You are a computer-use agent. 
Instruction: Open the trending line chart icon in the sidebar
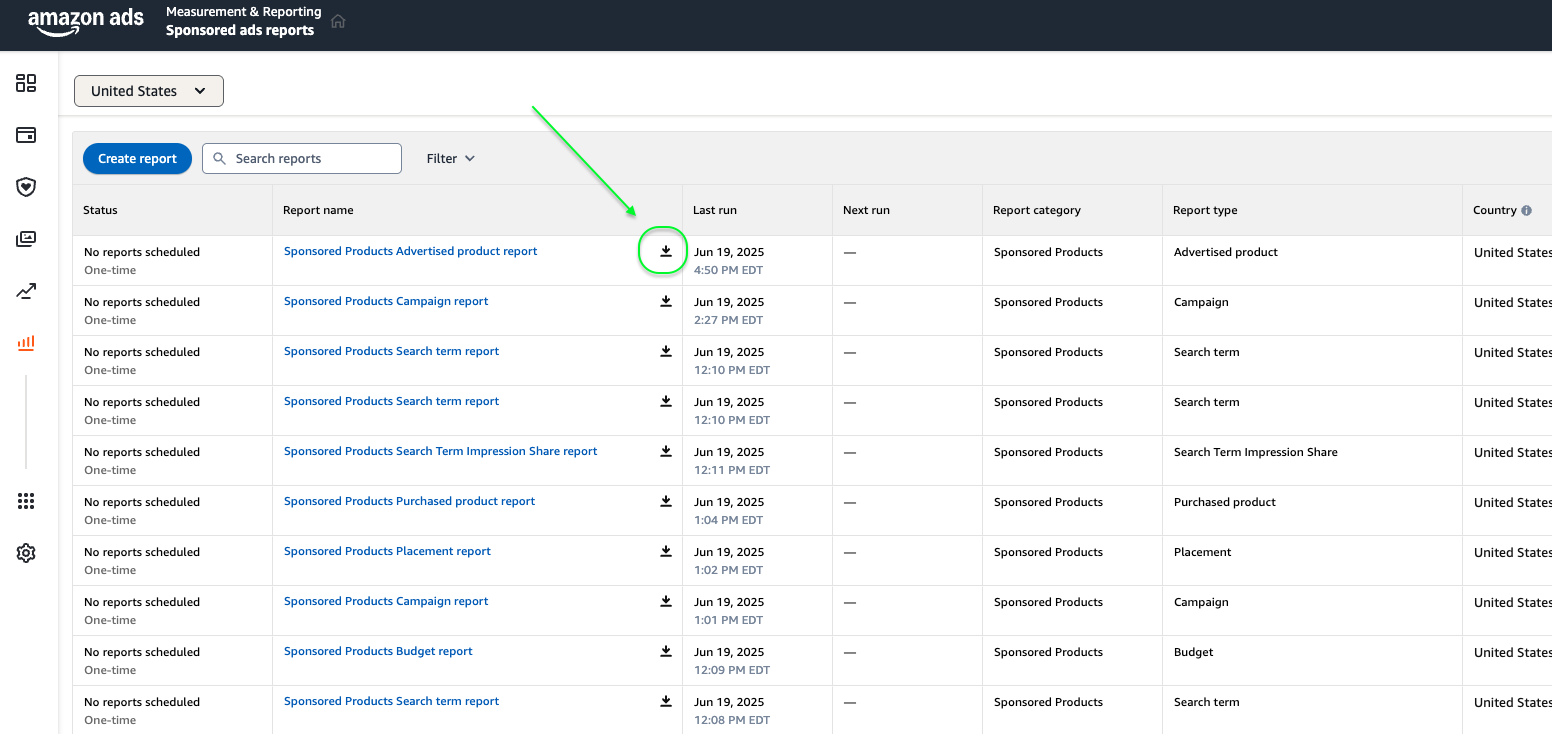click(26, 291)
